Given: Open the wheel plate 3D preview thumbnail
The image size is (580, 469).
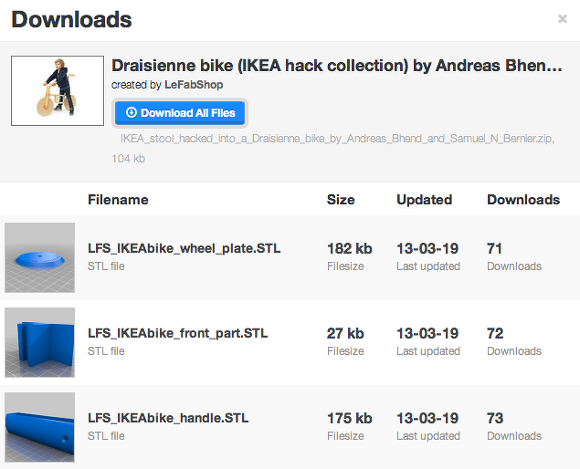Looking at the screenshot, I should [x=40, y=257].
